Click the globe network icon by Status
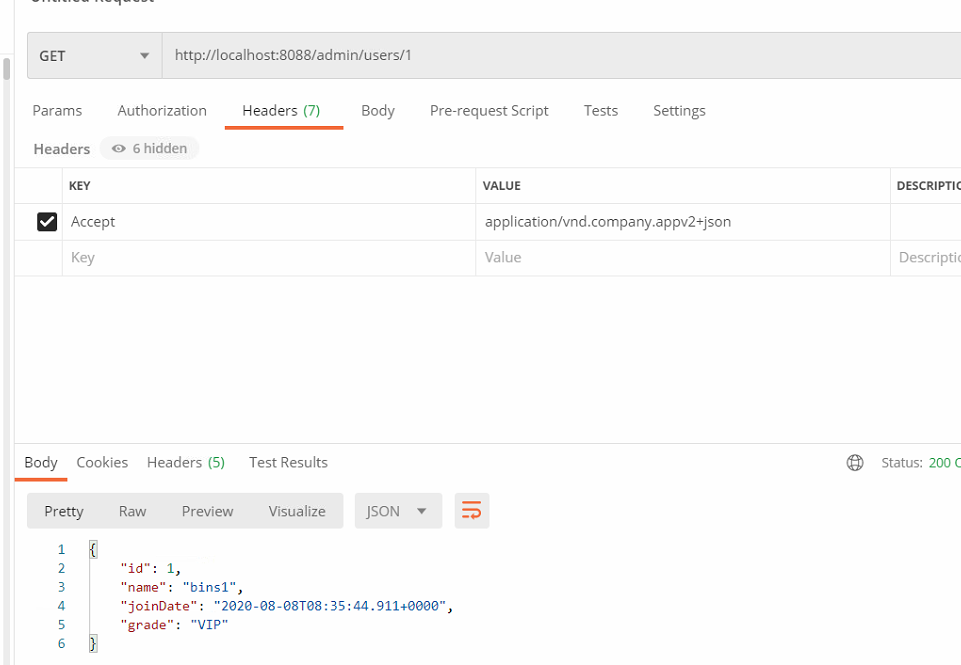 point(855,463)
